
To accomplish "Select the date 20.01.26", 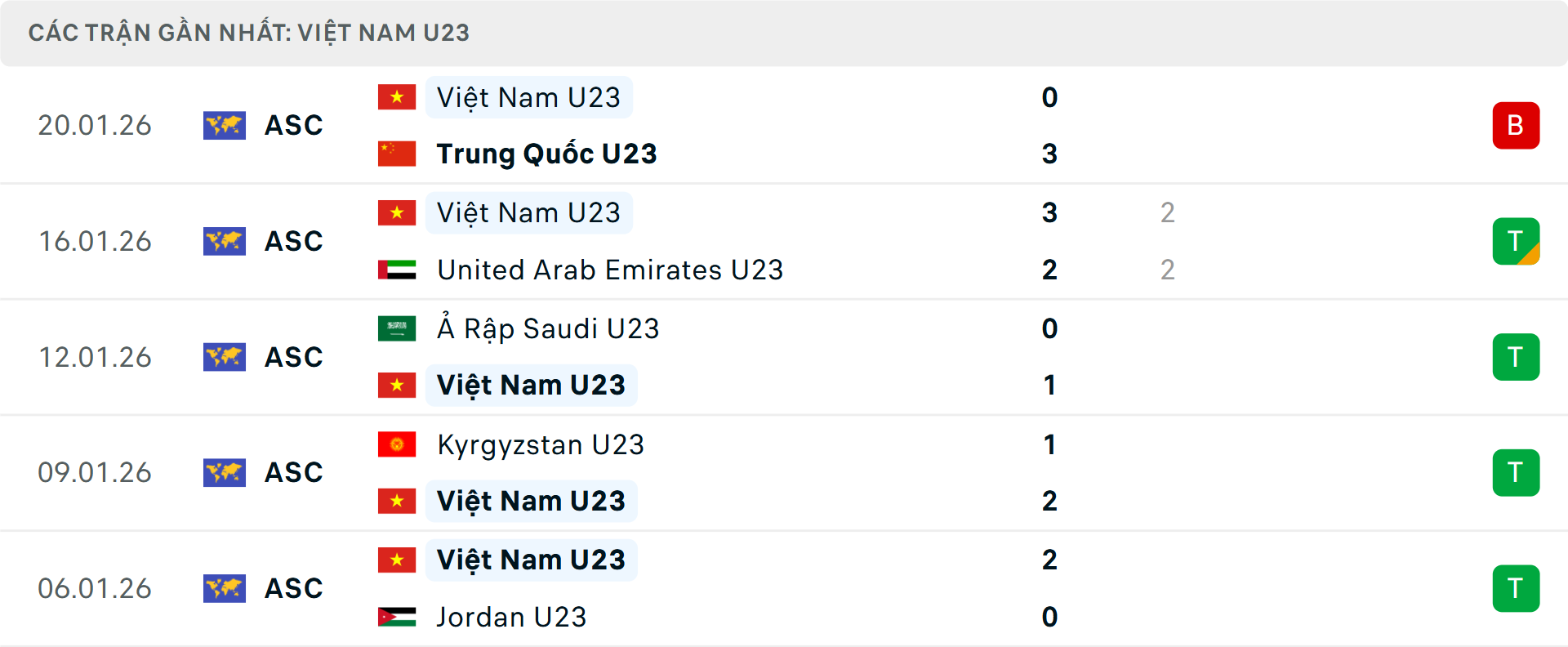I will [x=95, y=125].
